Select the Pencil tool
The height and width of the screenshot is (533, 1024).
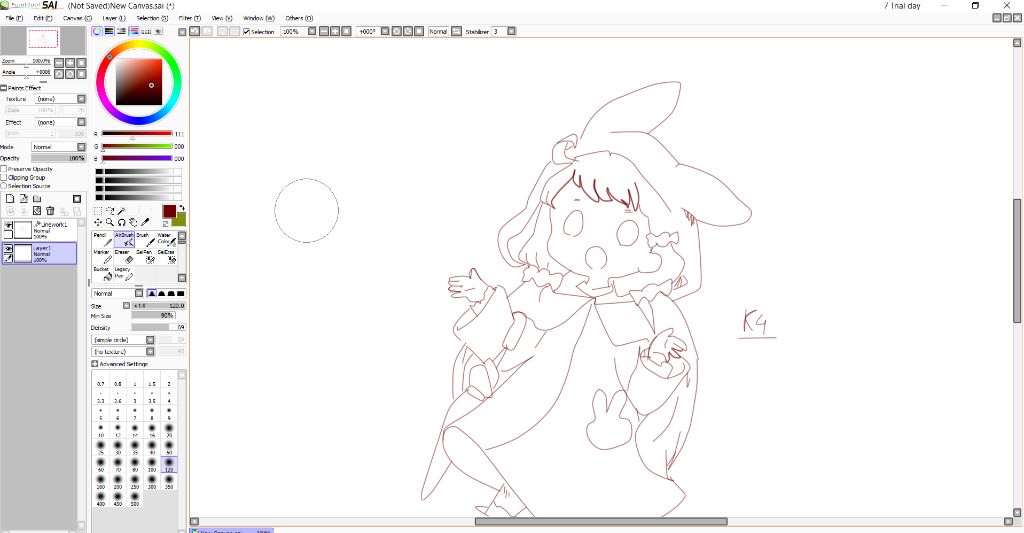tap(102, 240)
